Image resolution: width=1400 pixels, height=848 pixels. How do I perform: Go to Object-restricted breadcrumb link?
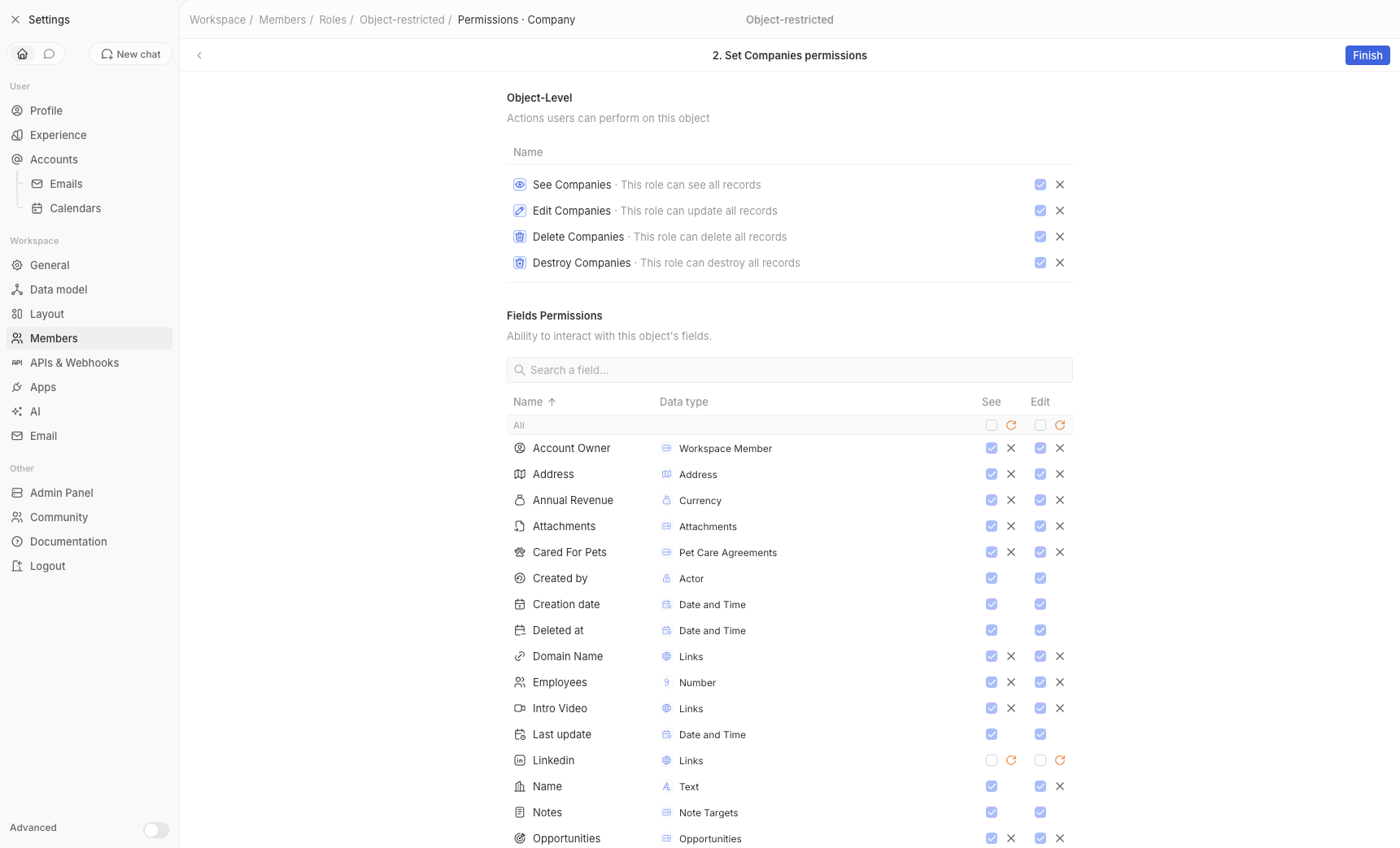click(x=402, y=20)
